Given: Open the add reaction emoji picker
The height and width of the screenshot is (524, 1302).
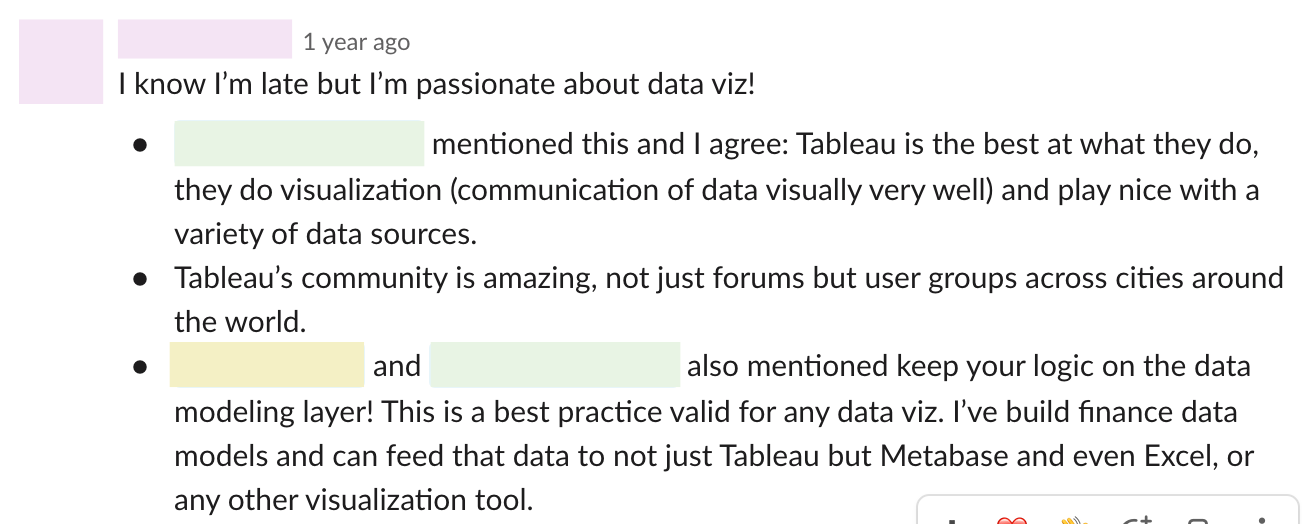Looking at the screenshot, I should click(1135, 519).
